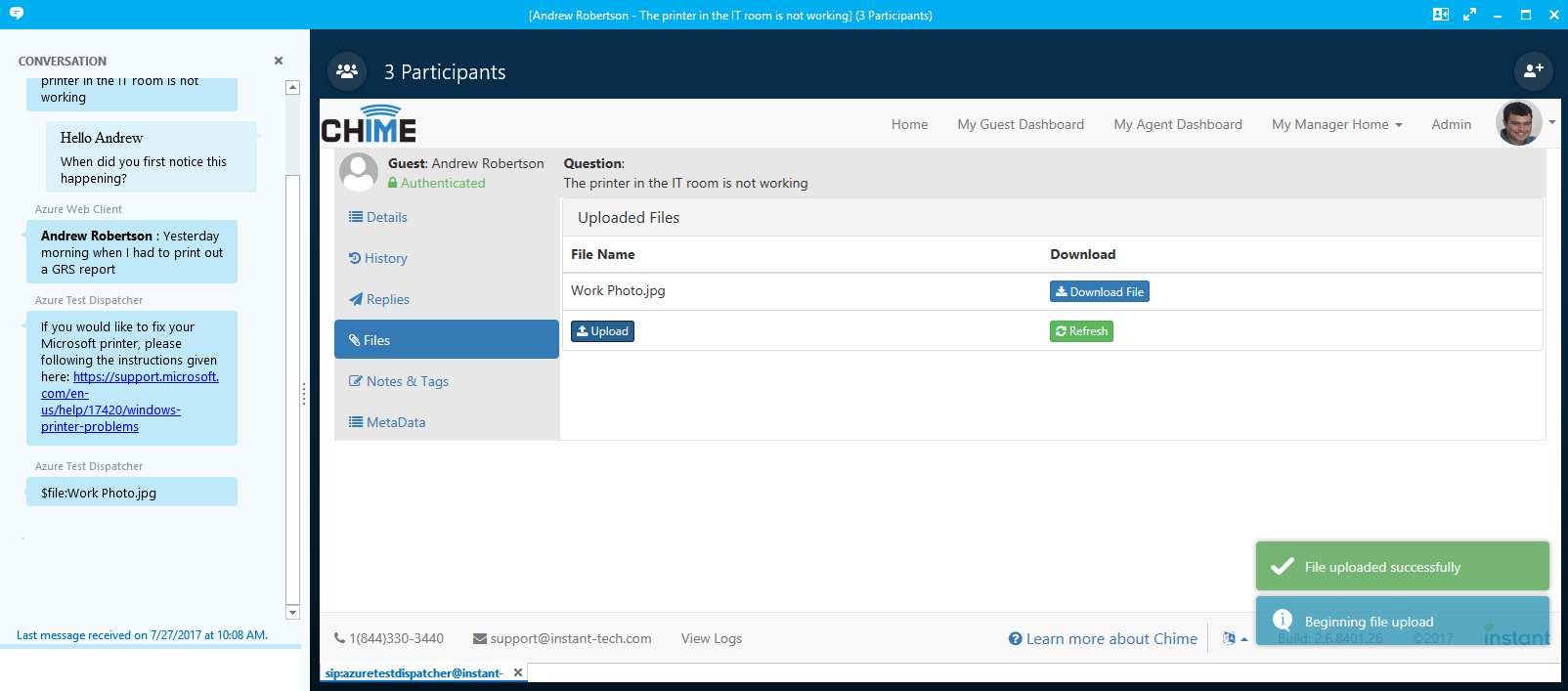Click the guest avatar icon
1568x691 pixels.
coord(359,172)
